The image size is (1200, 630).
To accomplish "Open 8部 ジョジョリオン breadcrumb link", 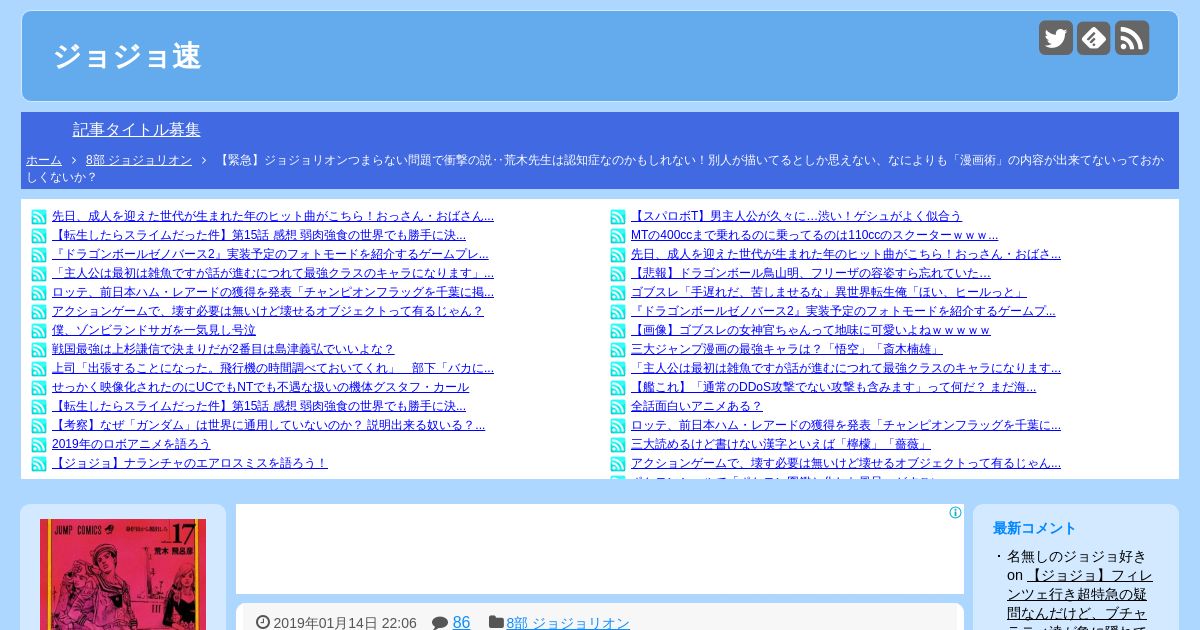I will click(139, 160).
